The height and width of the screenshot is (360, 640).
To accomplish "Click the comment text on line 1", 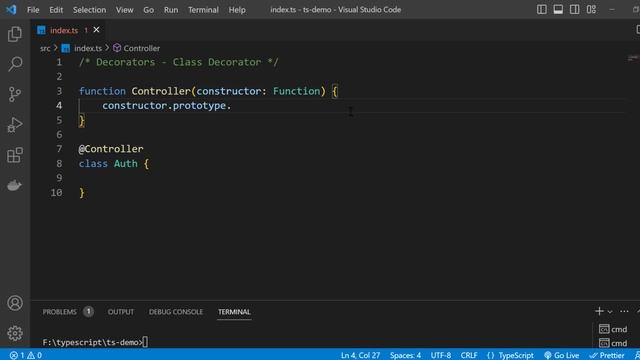I will pyautogui.click(x=178, y=62).
